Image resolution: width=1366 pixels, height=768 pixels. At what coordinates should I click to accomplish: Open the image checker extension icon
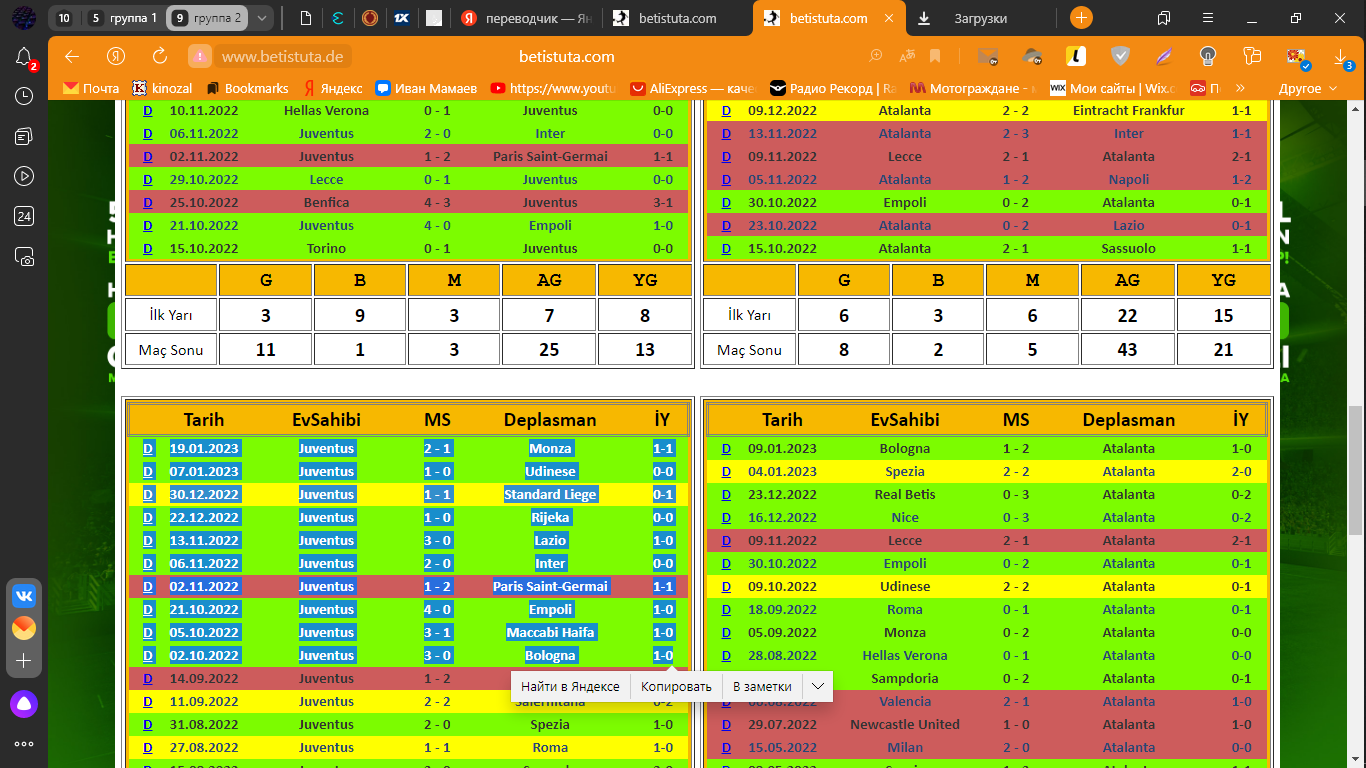point(1297,57)
